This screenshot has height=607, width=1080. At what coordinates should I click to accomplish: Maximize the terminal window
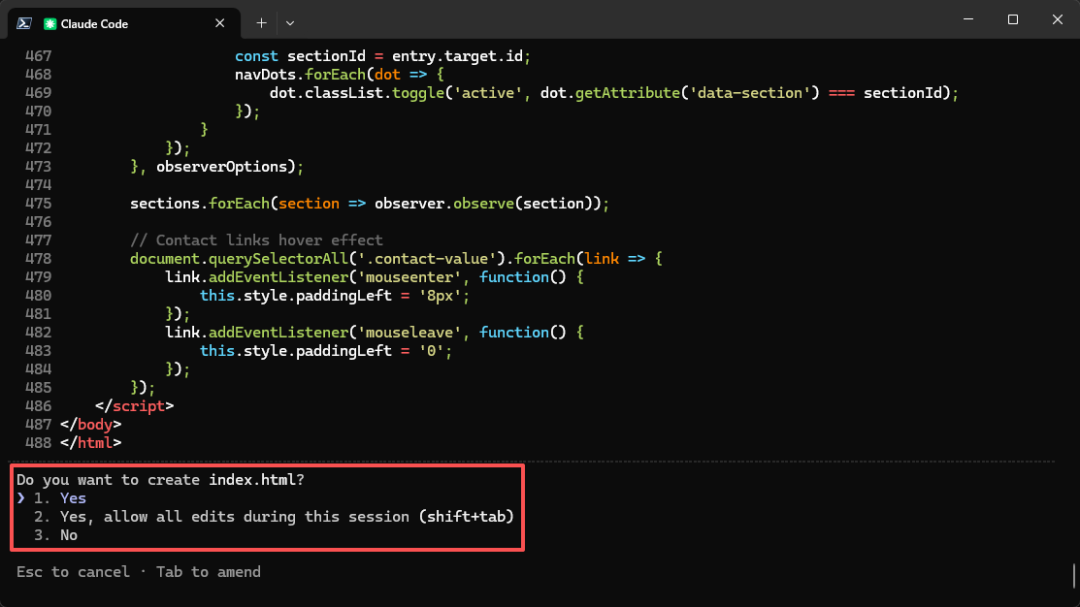[x=1012, y=20]
